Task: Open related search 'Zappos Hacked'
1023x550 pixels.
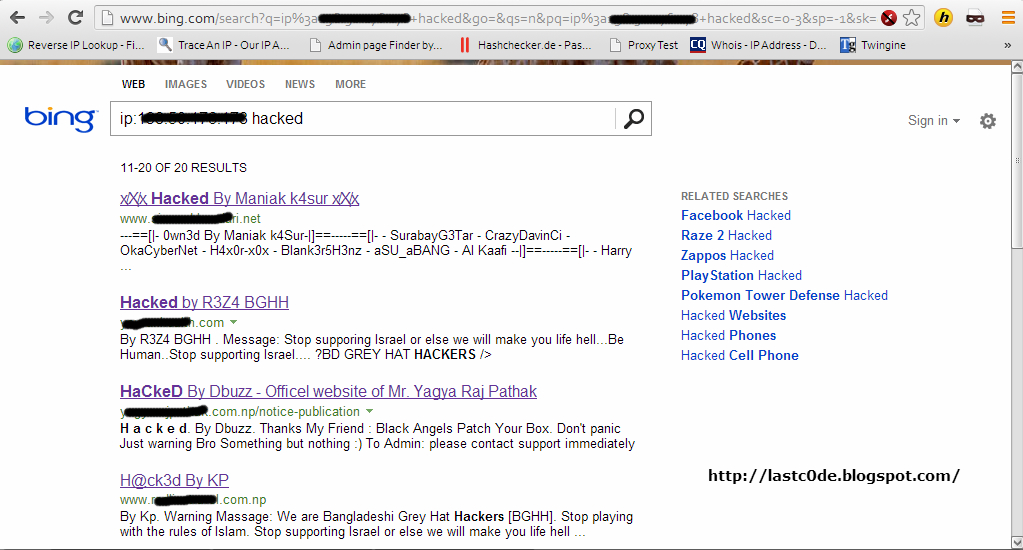Action: [x=727, y=256]
